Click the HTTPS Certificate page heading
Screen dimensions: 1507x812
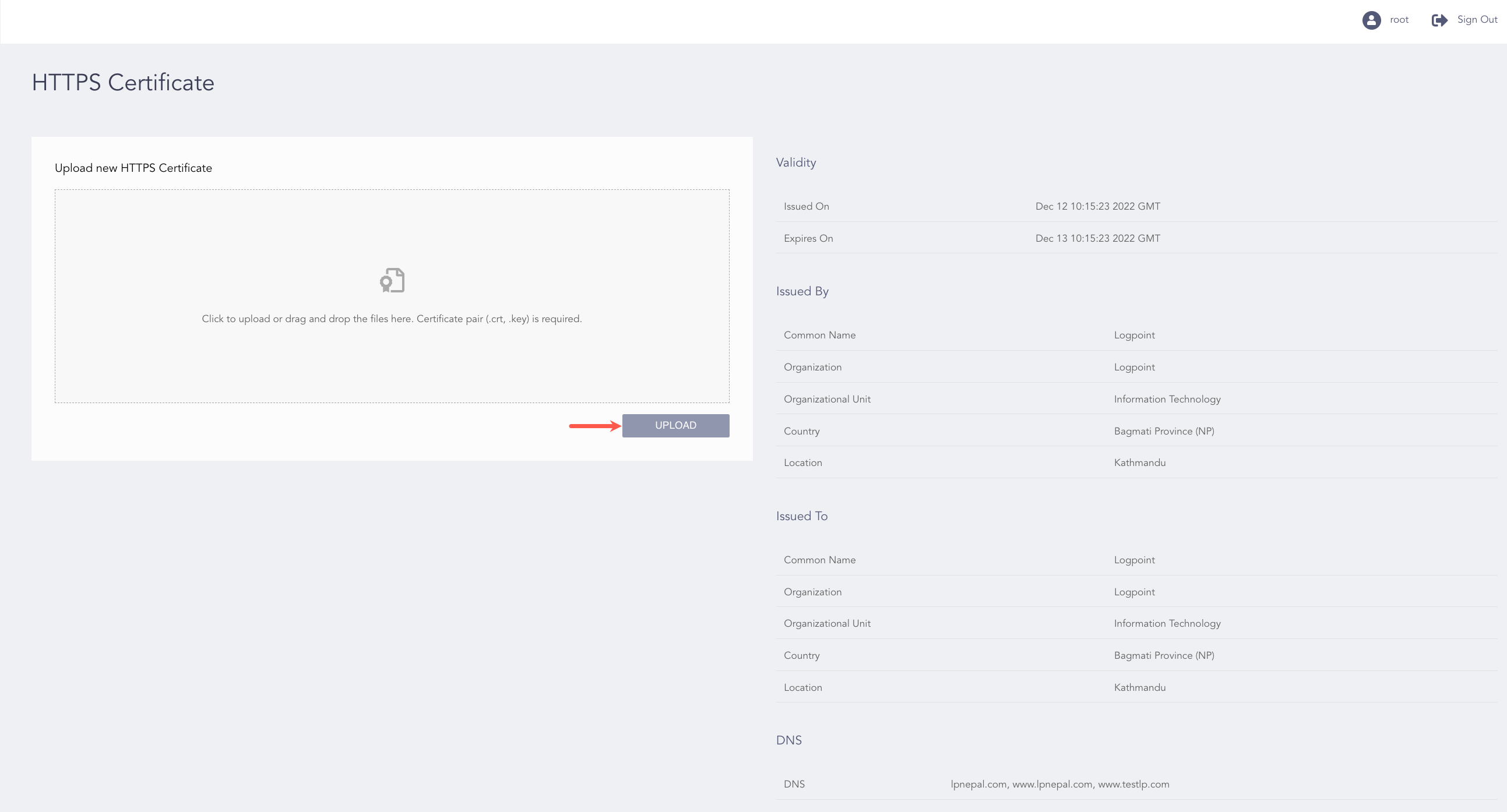(123, 83)
